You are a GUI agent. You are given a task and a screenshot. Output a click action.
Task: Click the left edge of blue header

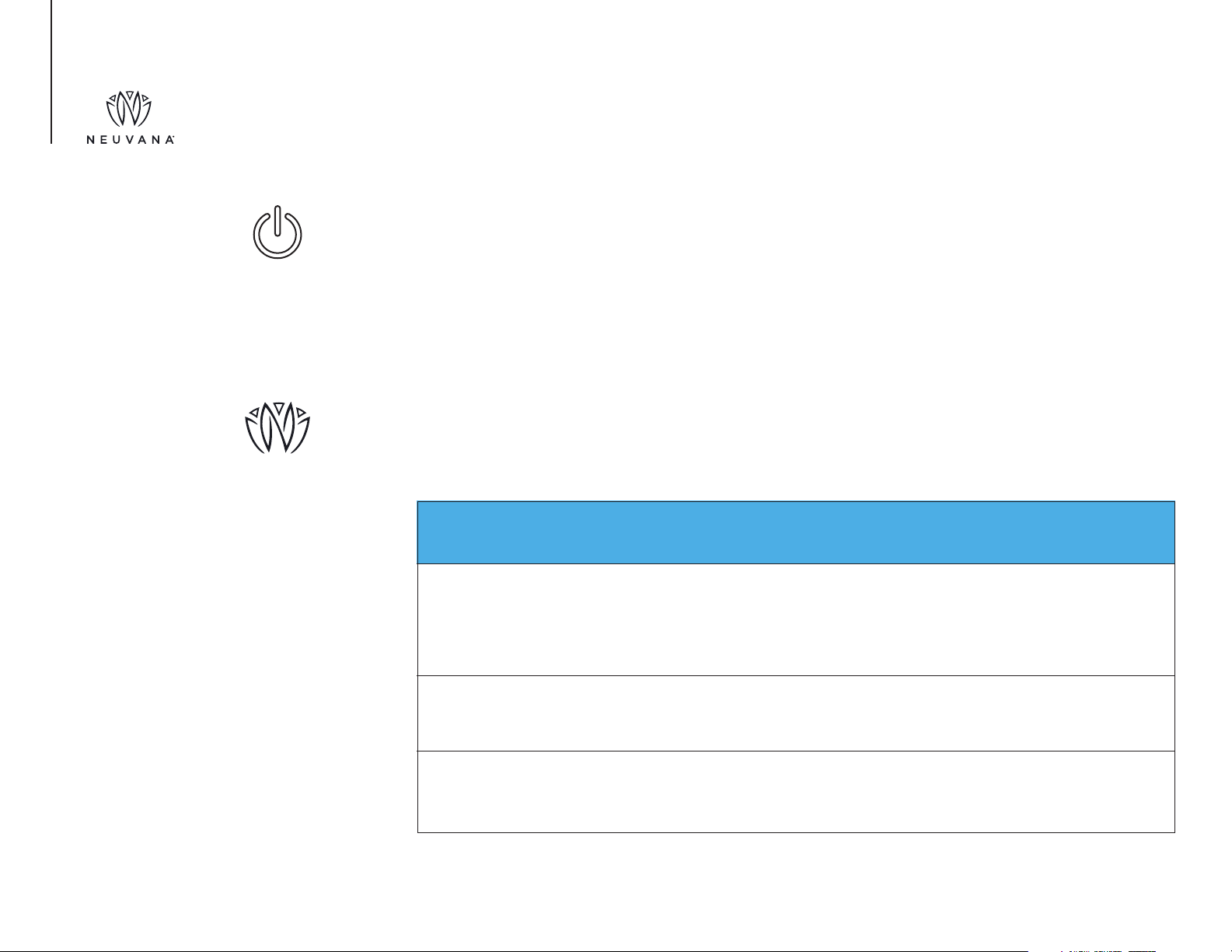pyautogui.click(x=418, y=532)
